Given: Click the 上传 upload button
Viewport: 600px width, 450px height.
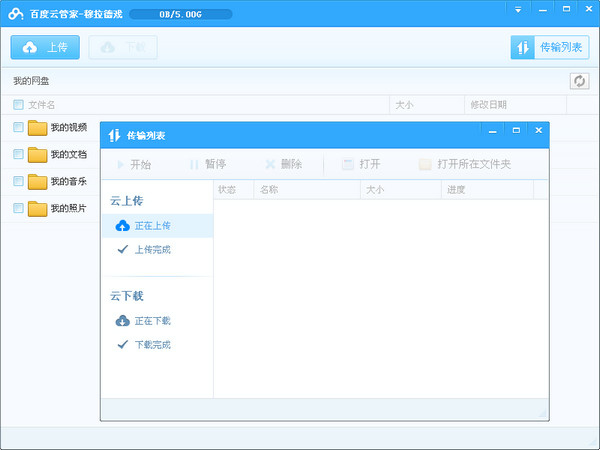Looking at the screenshot, I should pos(45,47).
